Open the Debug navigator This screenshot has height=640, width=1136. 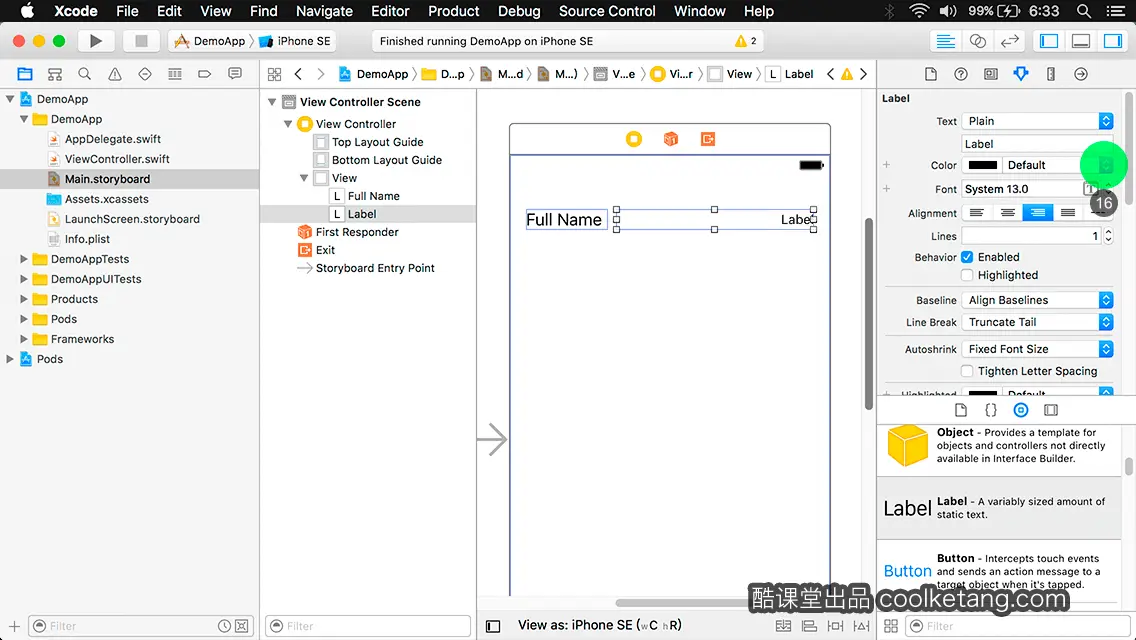tap(175, 74)
